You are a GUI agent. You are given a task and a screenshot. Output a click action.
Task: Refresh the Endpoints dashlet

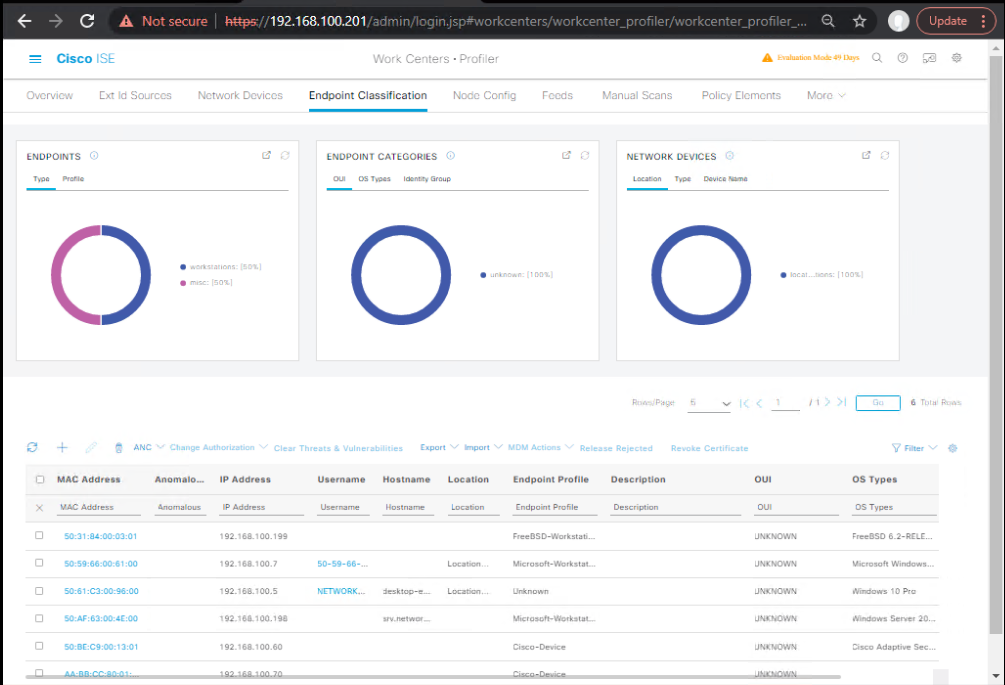285,155
